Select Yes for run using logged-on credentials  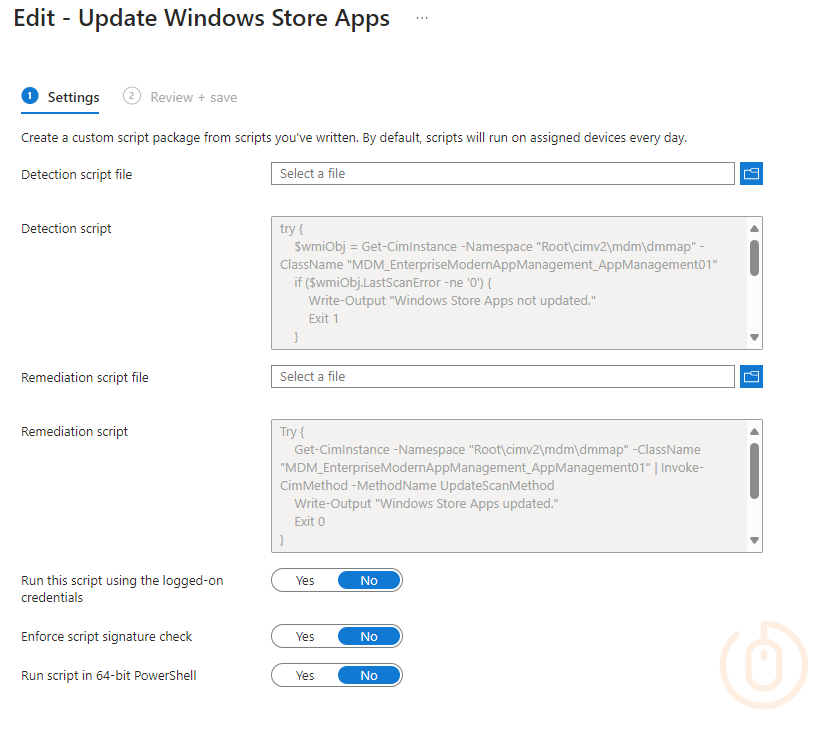(305, 581)
